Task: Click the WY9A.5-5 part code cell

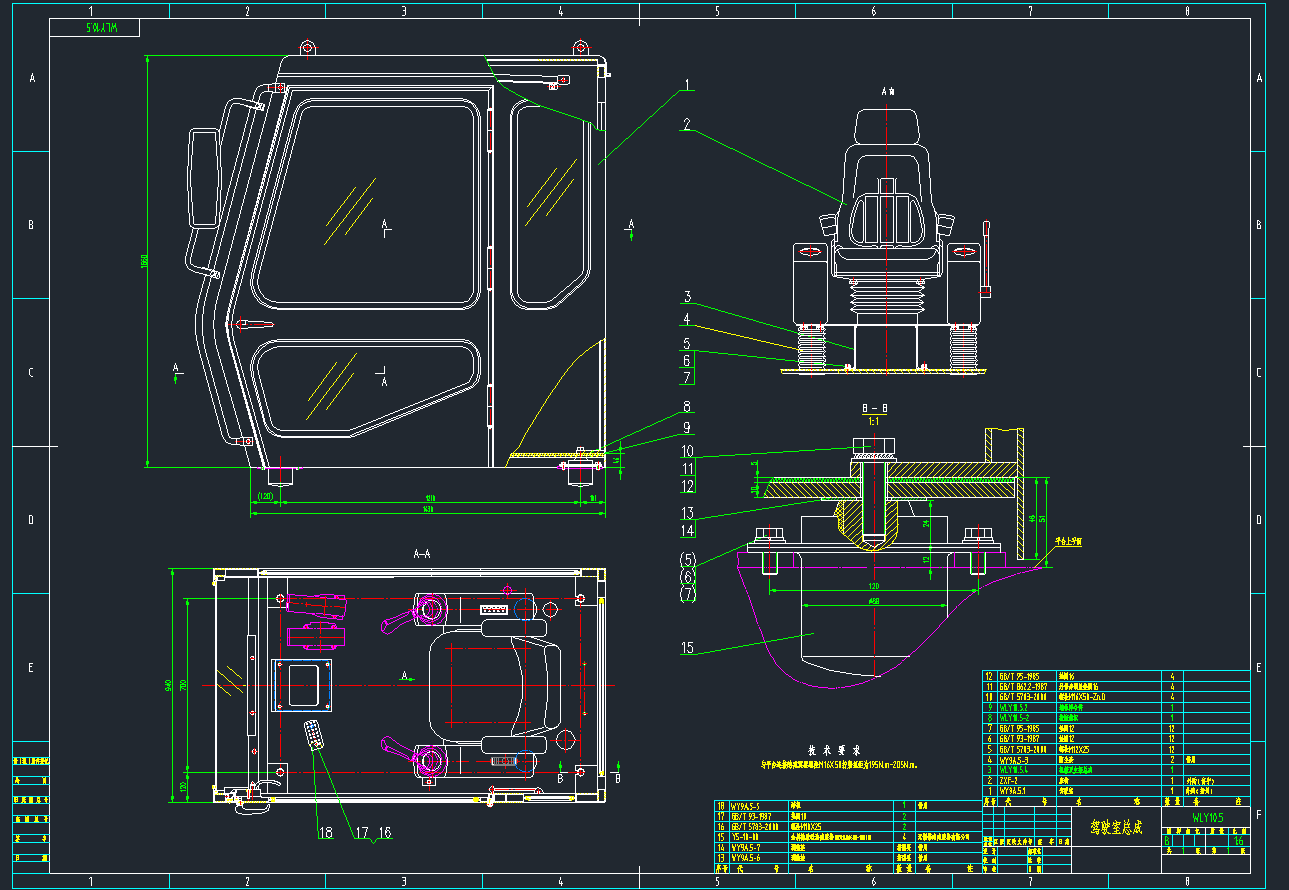Action: (746, 806)
